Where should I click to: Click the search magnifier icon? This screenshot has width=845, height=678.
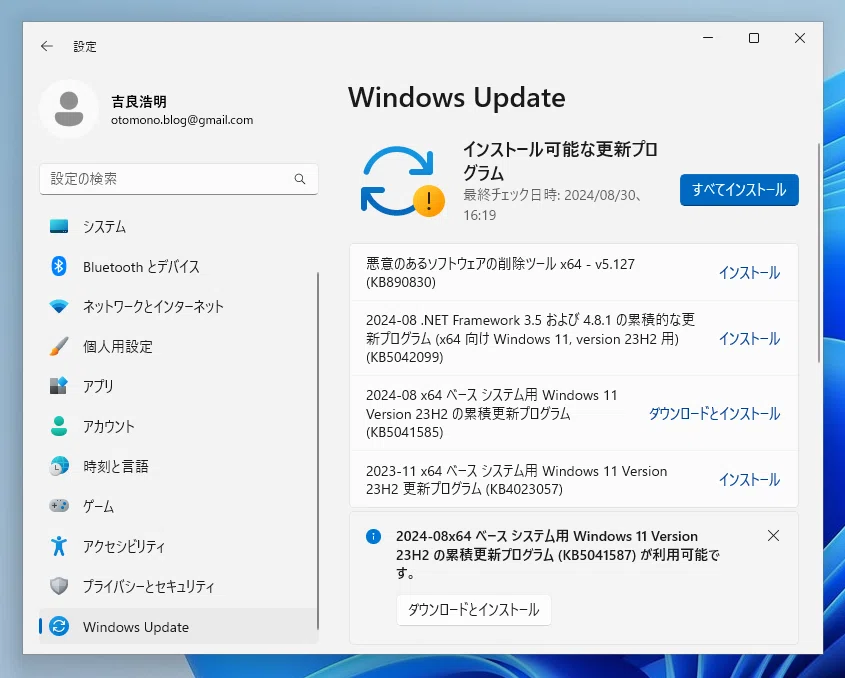(300, 179)
